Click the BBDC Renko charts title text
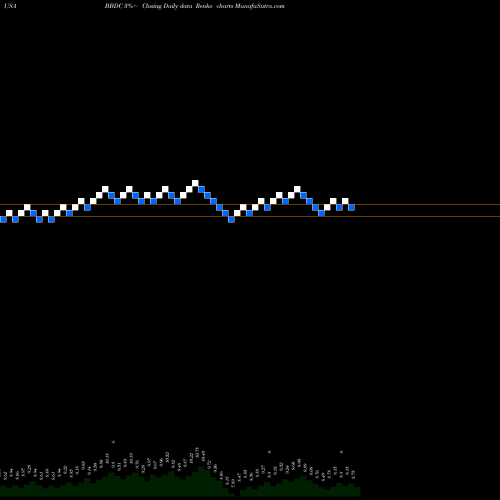The width and height of the screenshot is (500, 500). tap(195, 6)
